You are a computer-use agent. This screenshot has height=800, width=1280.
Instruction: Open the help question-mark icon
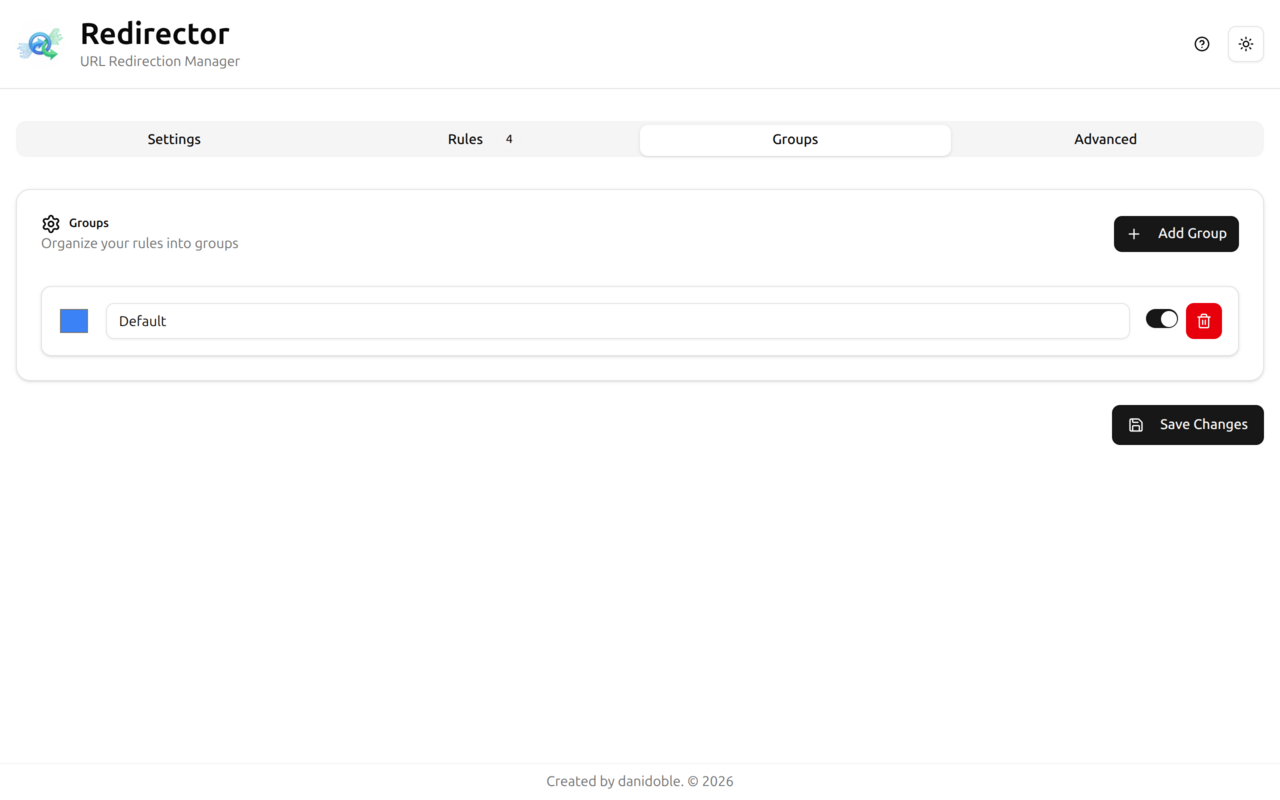click(x=1201, y=44)
